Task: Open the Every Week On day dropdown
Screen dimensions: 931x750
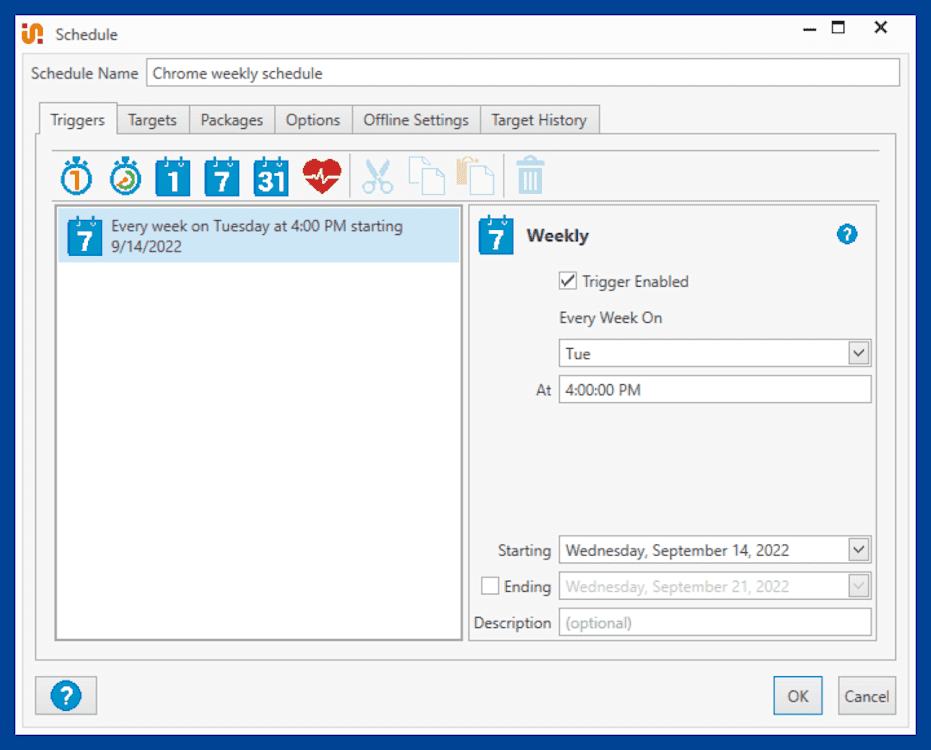Action: pos(858,352)
